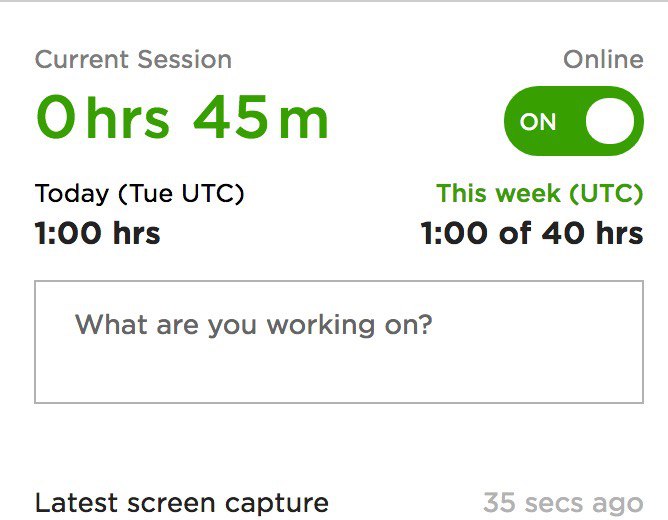Click the "Online" status label
Viewport: 668px width, 520px height.
coord(603,60)
